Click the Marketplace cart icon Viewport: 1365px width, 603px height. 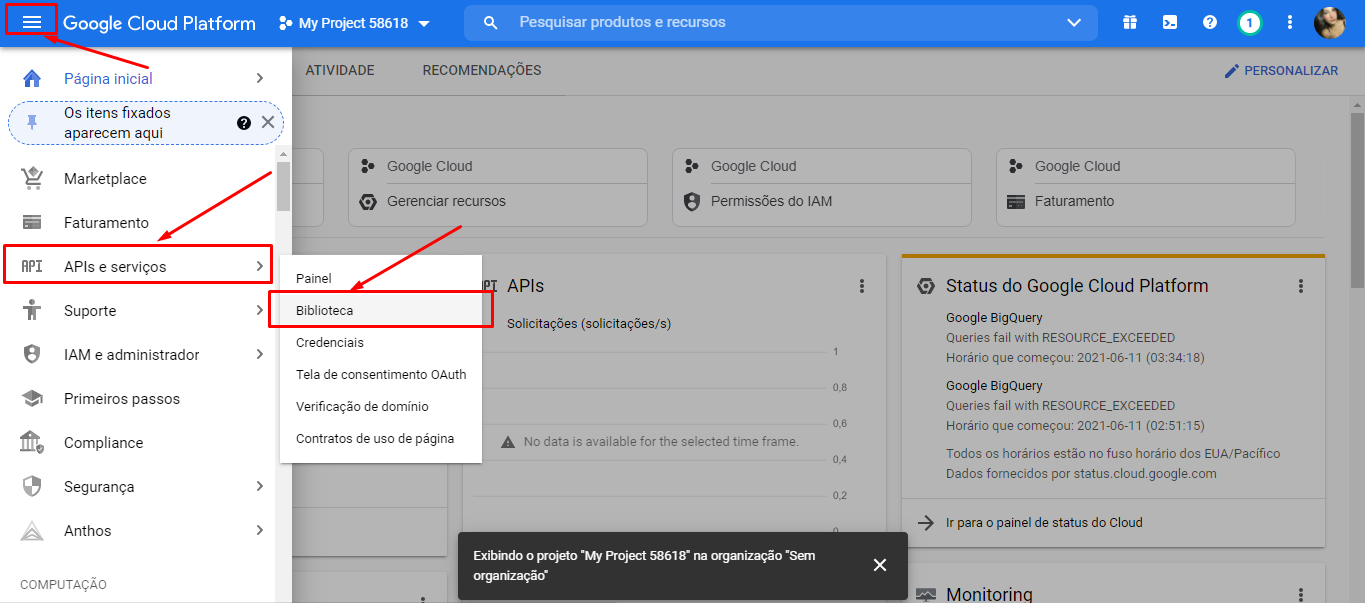pyautogui.click(x=32, y=178)
